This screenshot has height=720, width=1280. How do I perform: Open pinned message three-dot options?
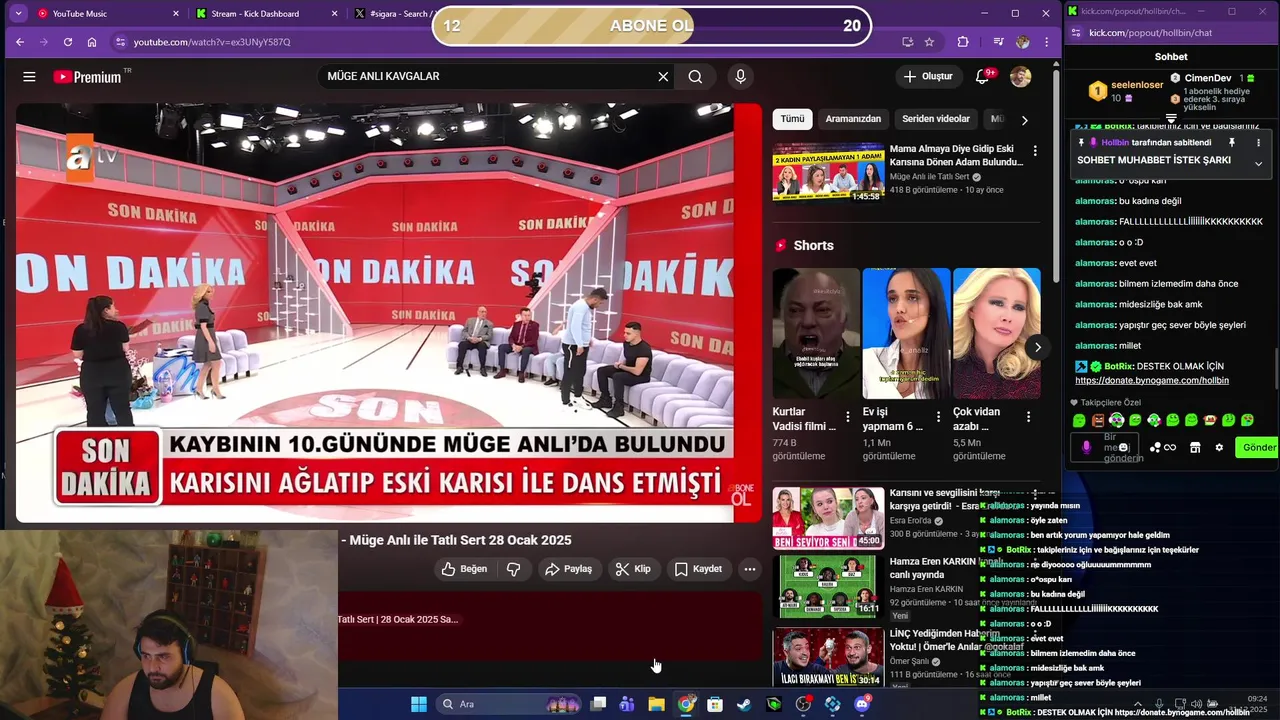[1258, 142]
